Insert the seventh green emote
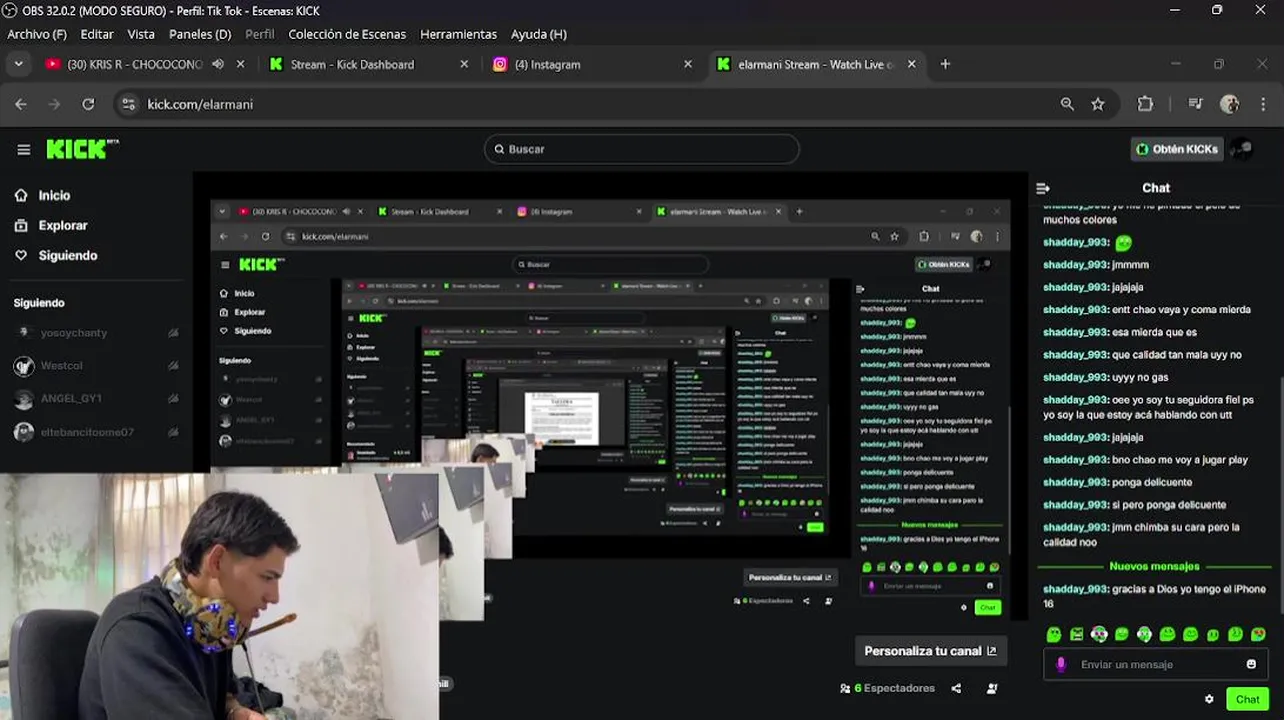Screen dimensions: 1284x720 tap(1190, 634)
